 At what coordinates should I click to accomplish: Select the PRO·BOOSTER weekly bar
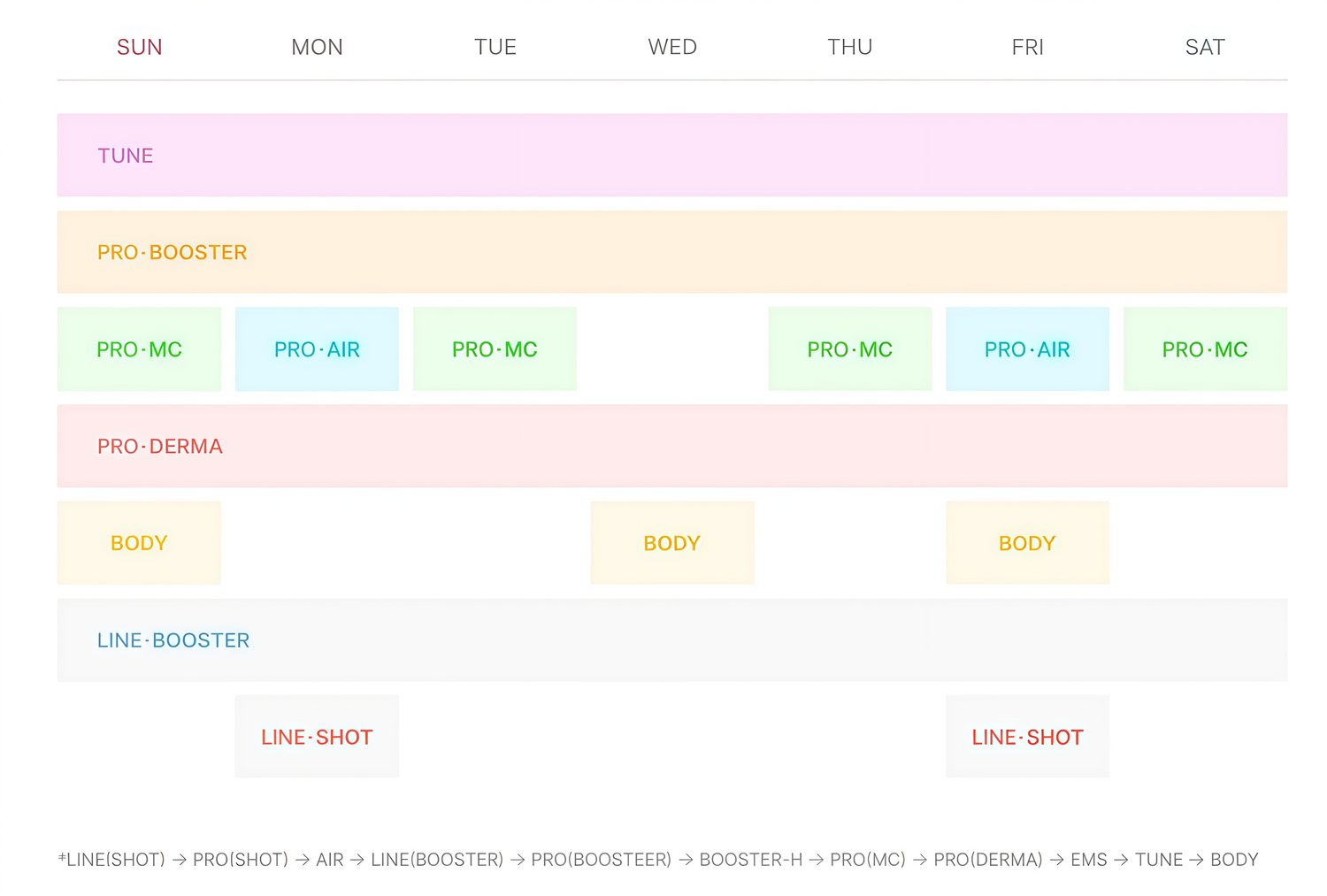pos(672,252)
